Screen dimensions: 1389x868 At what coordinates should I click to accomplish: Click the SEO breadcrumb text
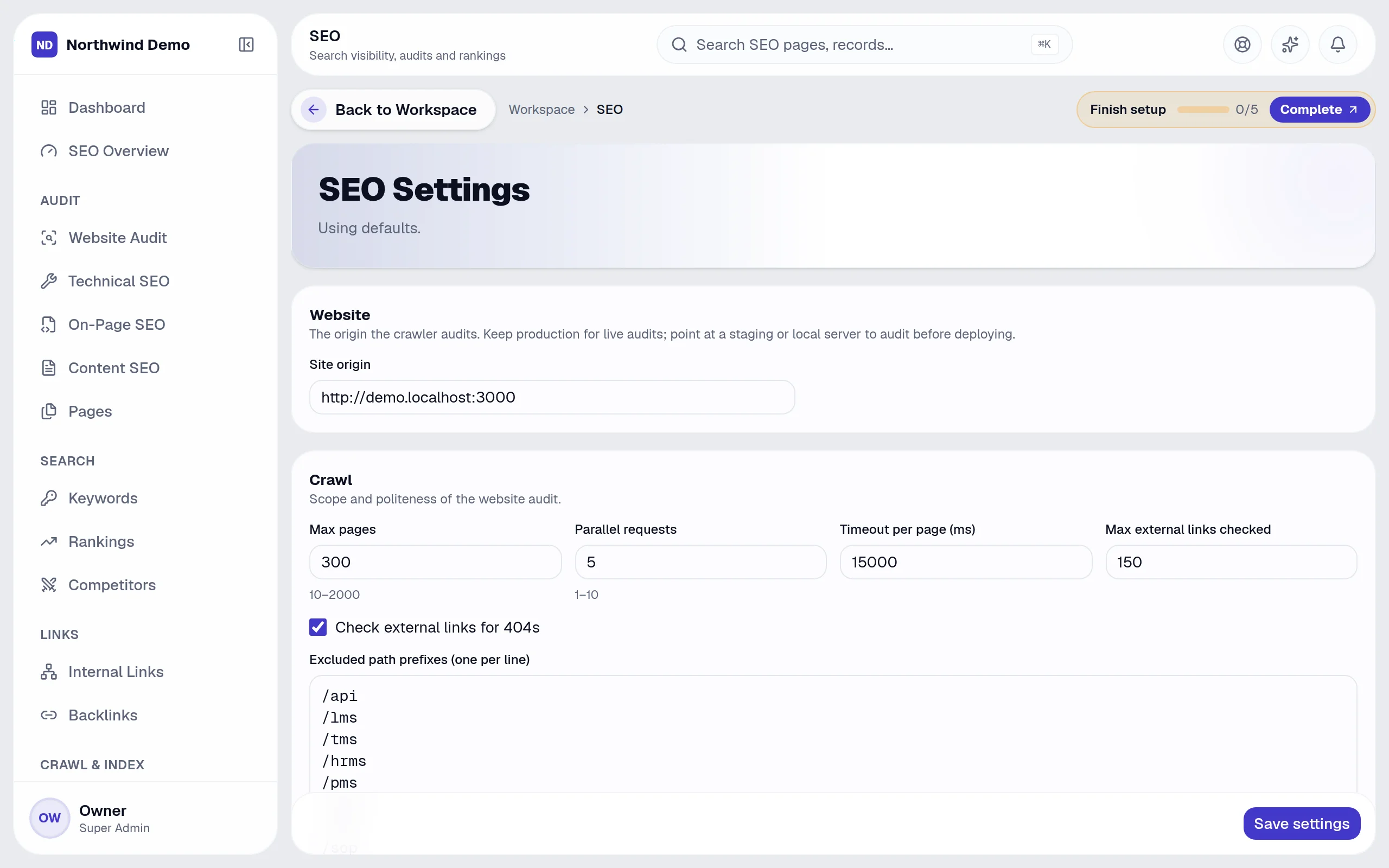click(609, 109)
